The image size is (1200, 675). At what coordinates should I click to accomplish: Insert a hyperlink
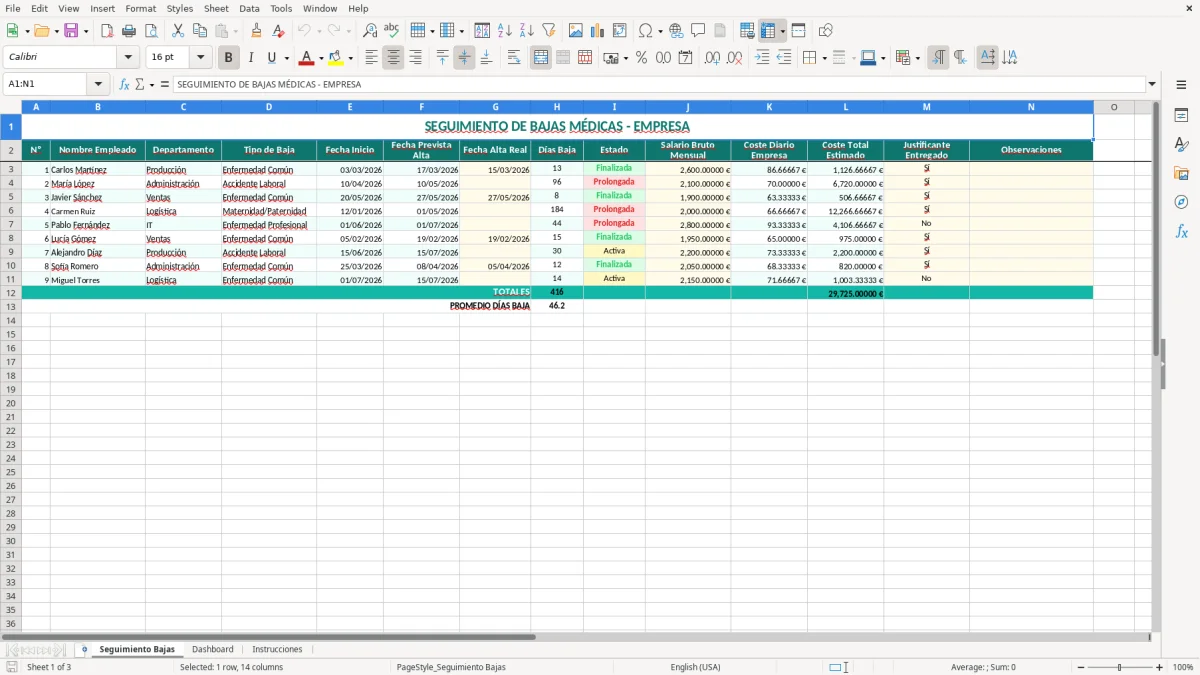point(676,31)
